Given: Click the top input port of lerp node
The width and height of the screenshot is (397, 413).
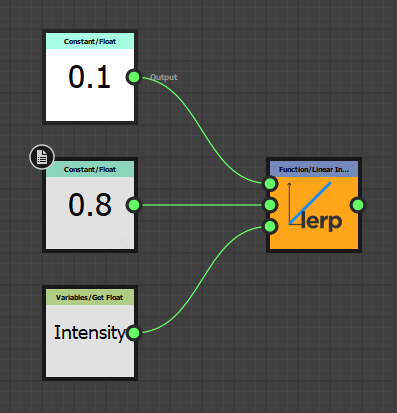Looking at the screenshot, I should click(x=270, y=183).
